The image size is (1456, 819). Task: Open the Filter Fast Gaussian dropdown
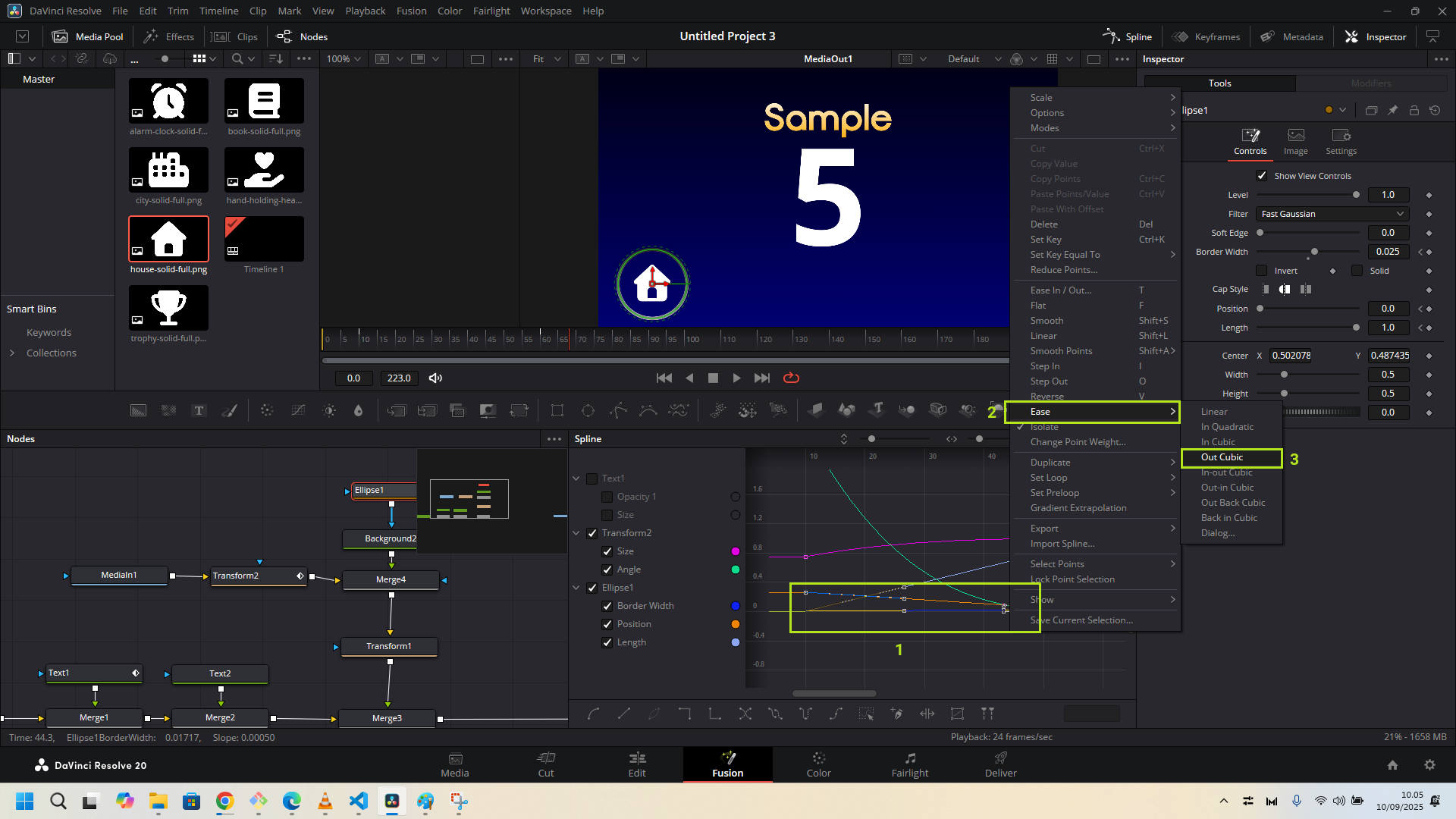pos(1332,214)
